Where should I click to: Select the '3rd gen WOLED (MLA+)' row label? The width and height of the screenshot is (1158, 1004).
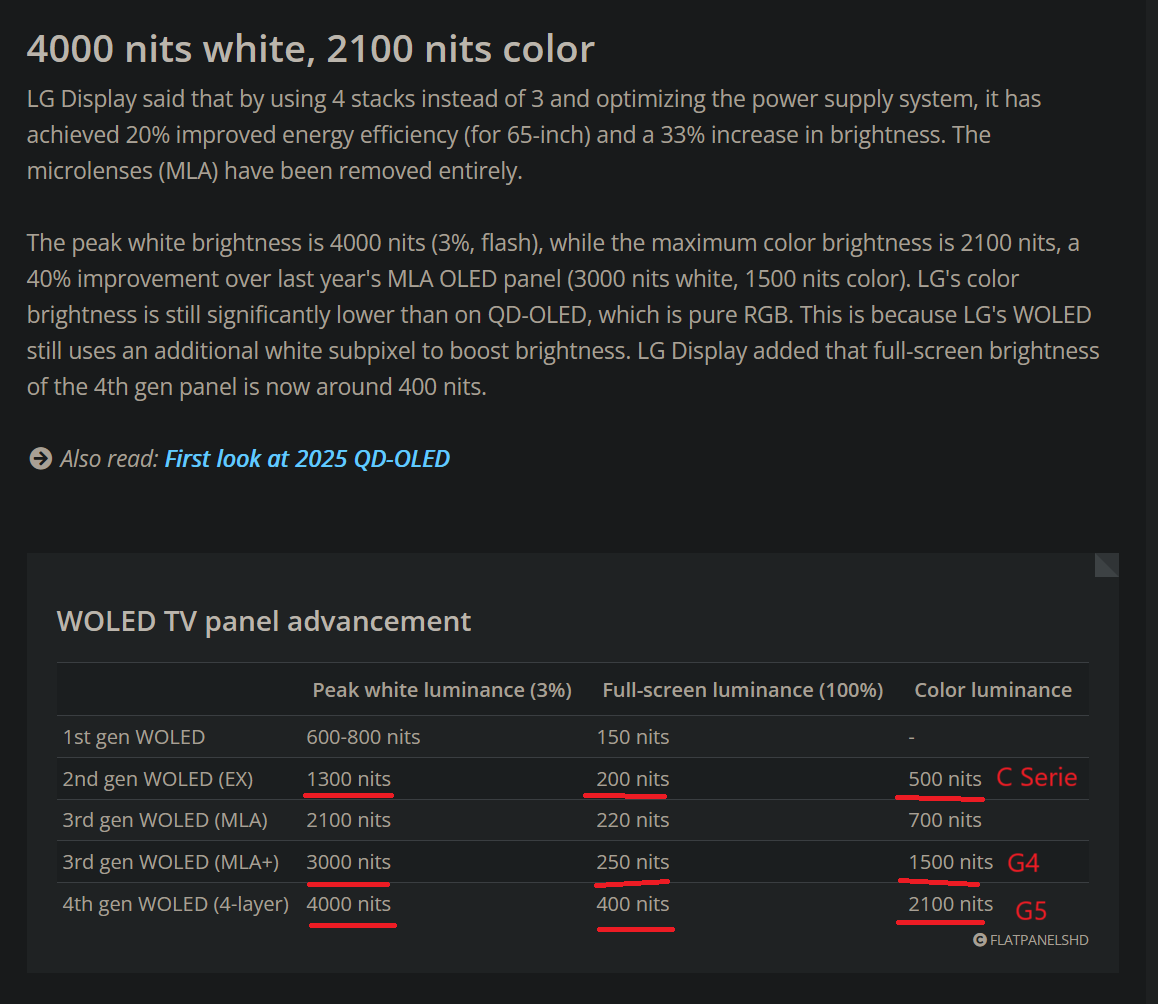tap(172, 862)
